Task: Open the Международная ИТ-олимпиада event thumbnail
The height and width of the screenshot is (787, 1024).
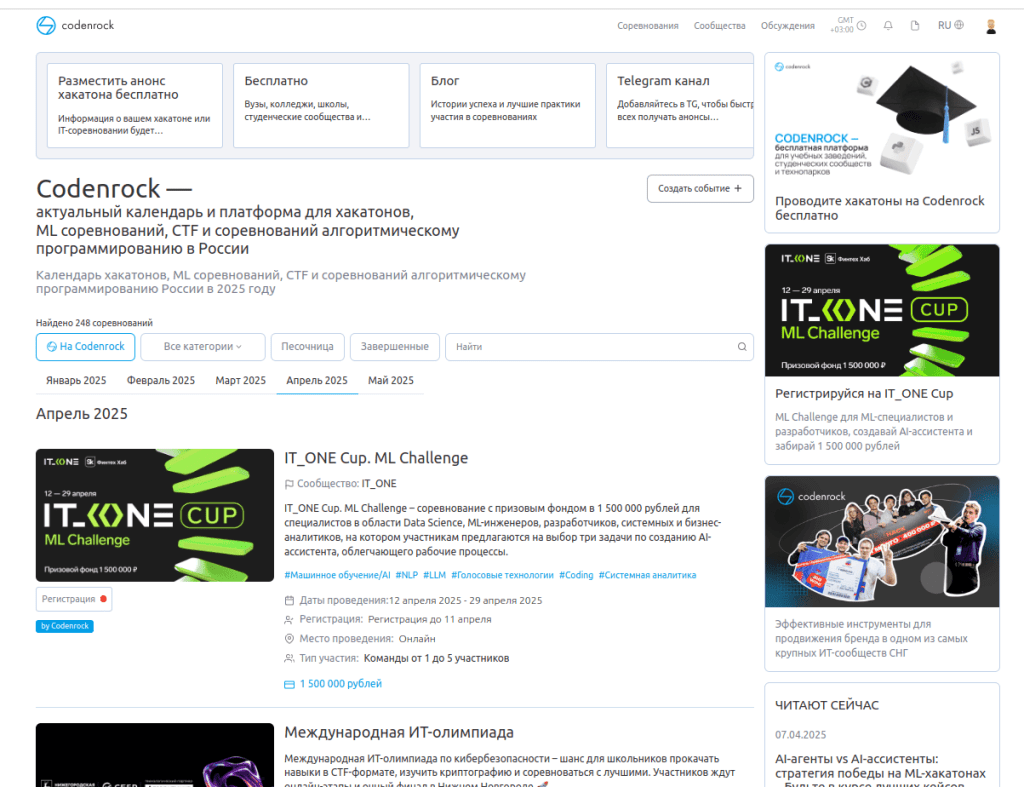Action: coord(155,755)
